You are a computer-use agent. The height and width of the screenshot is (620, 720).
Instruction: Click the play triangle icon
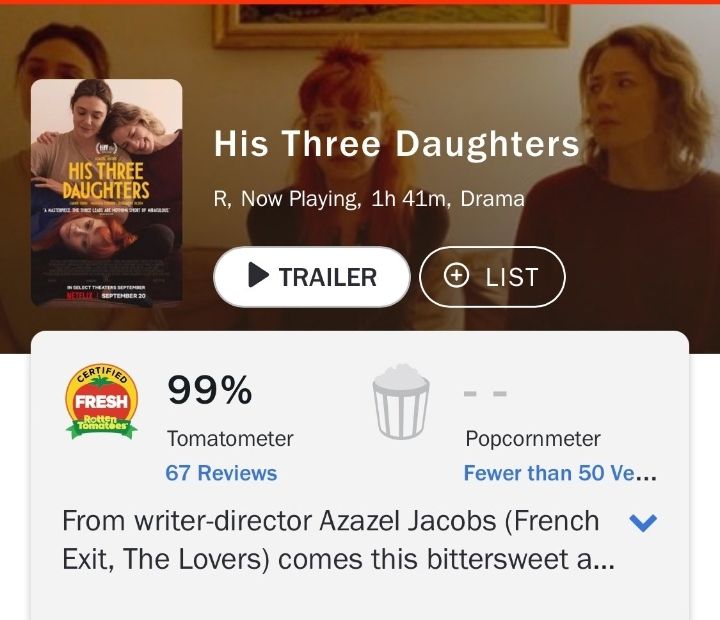pyautogui.click(x=258, y=275)
